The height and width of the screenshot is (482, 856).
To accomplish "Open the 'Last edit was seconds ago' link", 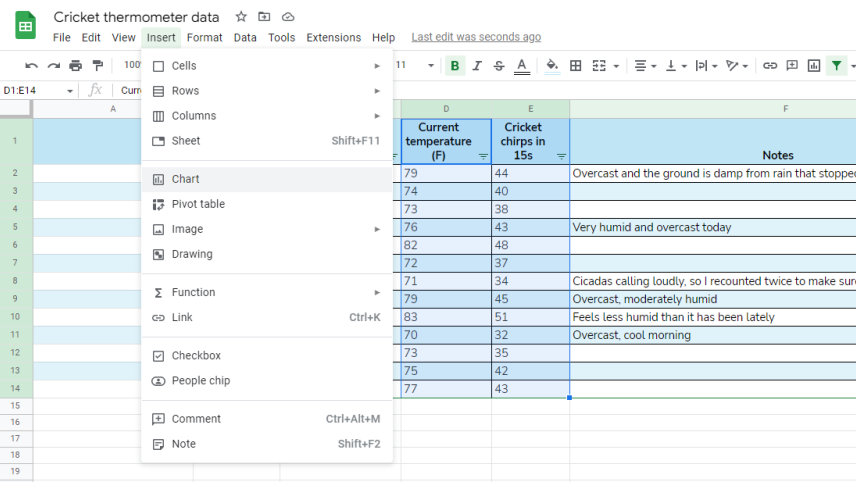I will pos(476,37).
